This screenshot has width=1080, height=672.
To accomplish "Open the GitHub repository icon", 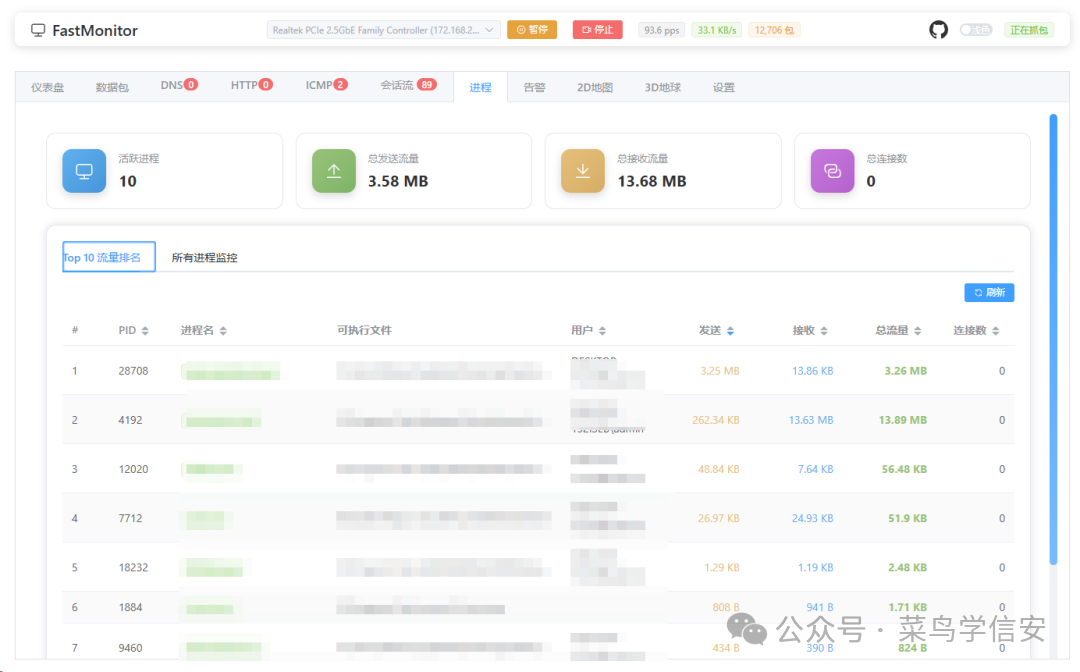I will coord(938,30).
